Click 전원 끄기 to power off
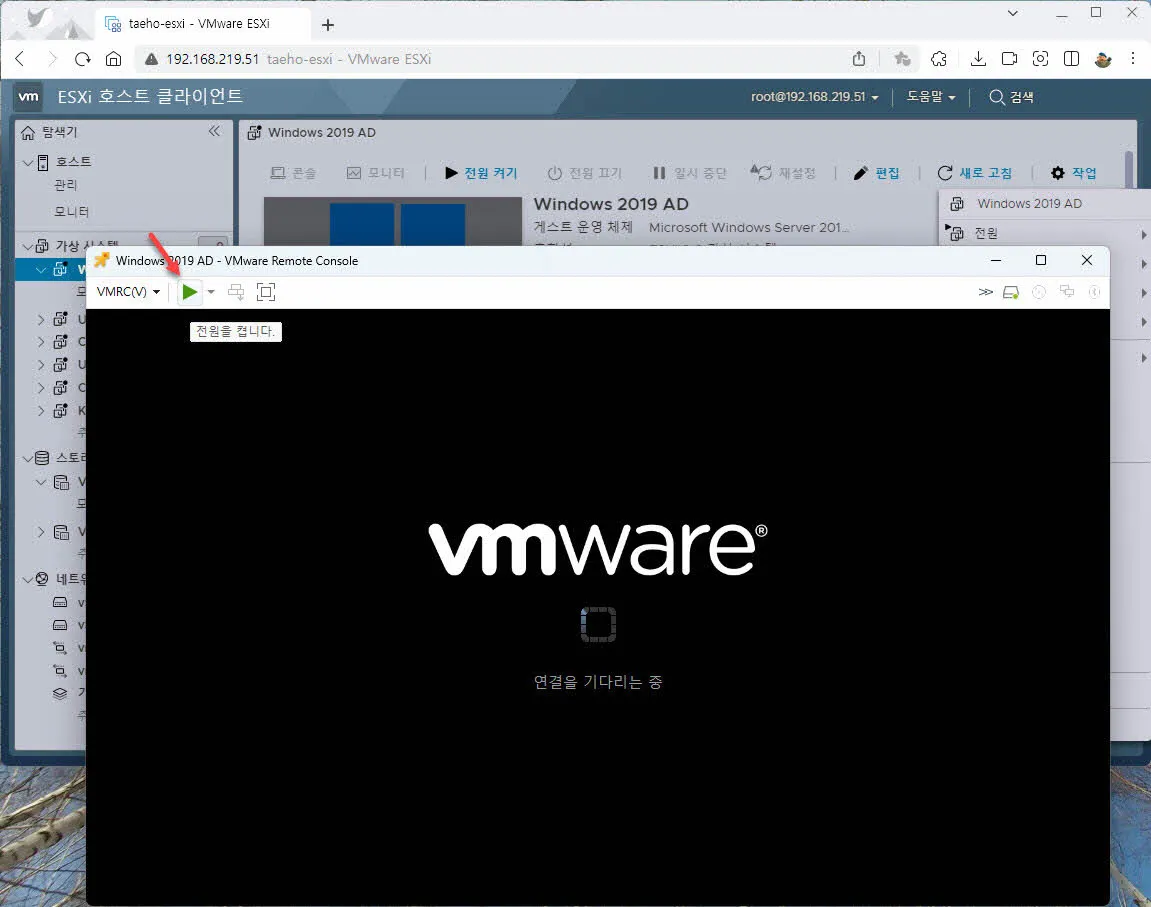Screen dimensions: 1151x907 [x=585, y=172]
